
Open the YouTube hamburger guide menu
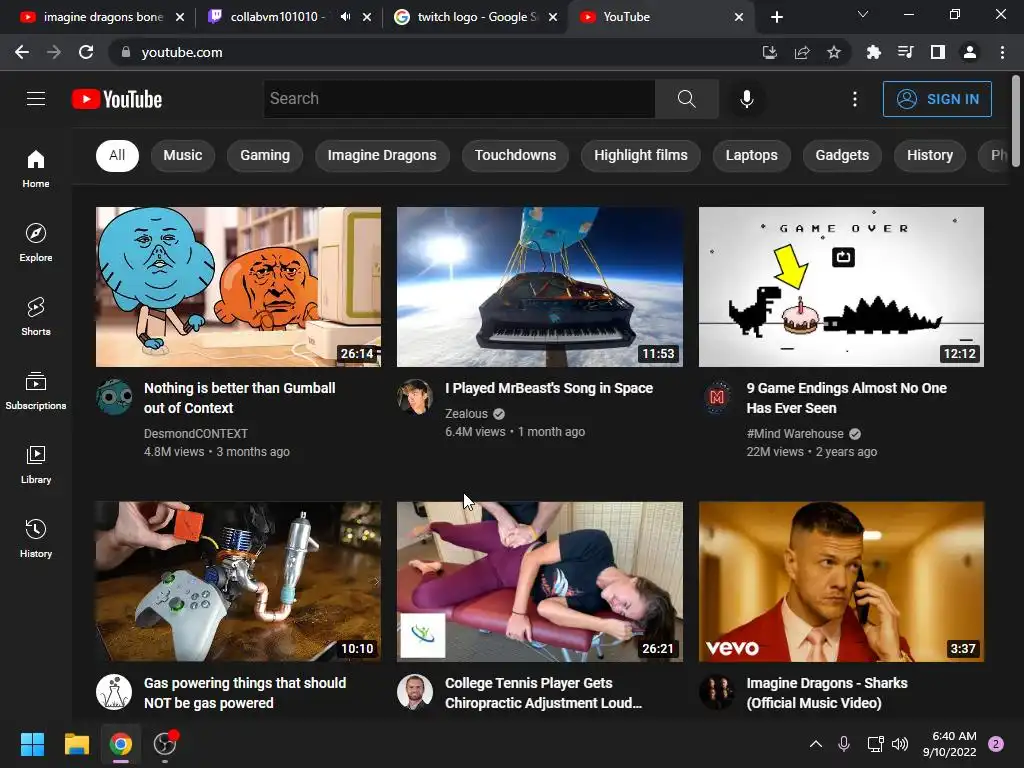36,99
